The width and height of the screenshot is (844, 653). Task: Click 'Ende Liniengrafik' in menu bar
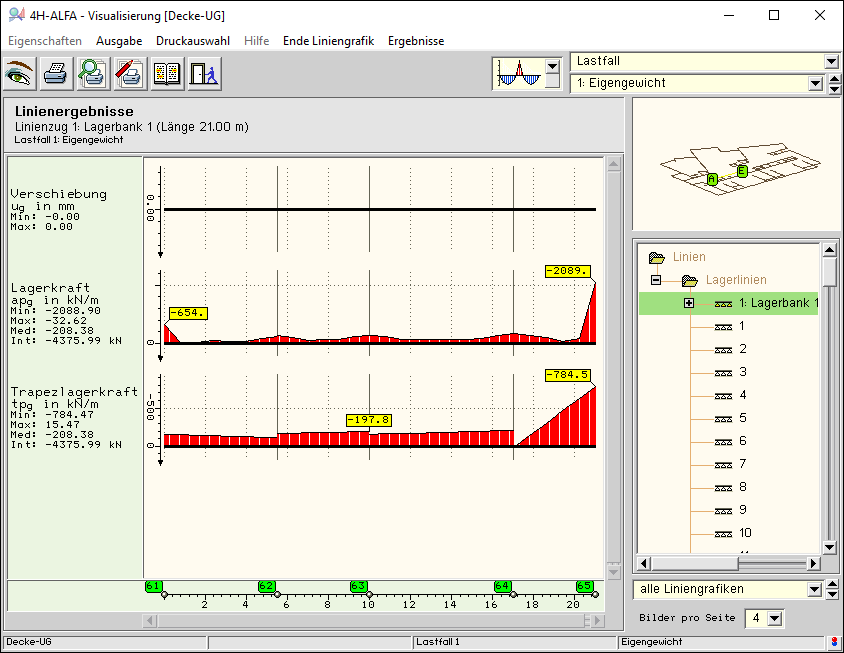(x=328, y=41)
